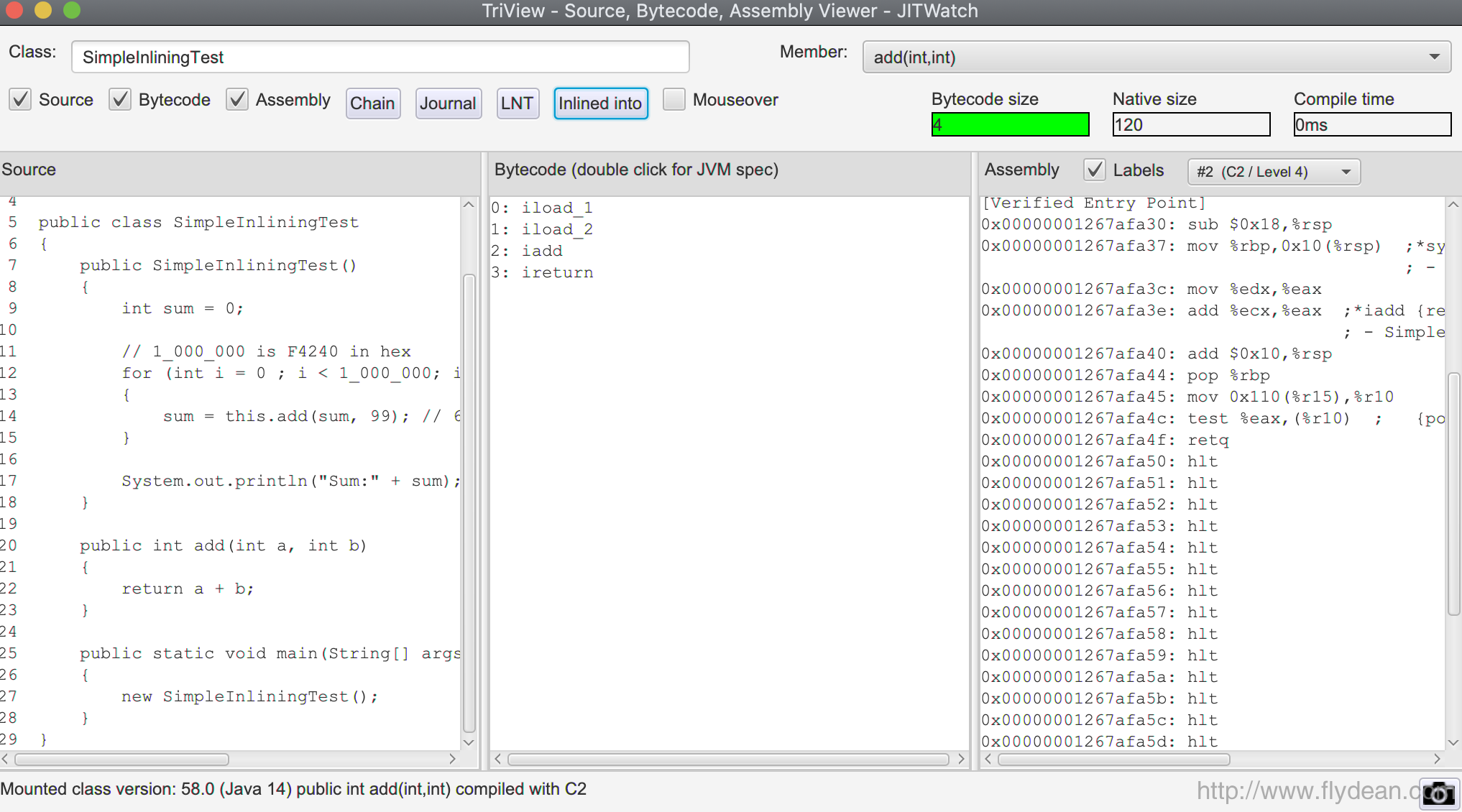Screen dimensions: 1462x812
Task: Click Assembly pane scroll-up arrow
Action: [x=1453, y=205]
